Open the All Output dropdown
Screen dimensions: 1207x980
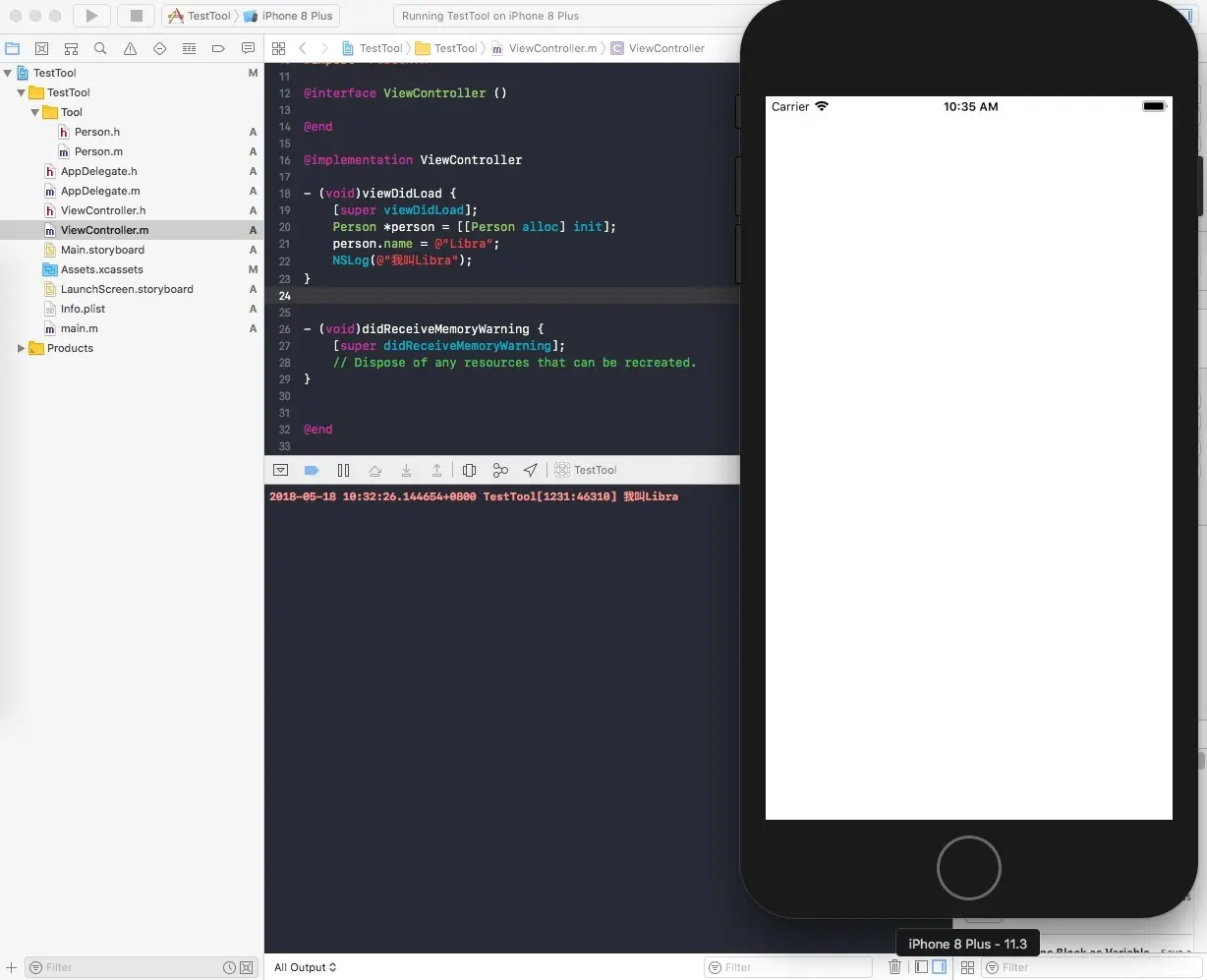pyautogui.click(x=305, y=967)
